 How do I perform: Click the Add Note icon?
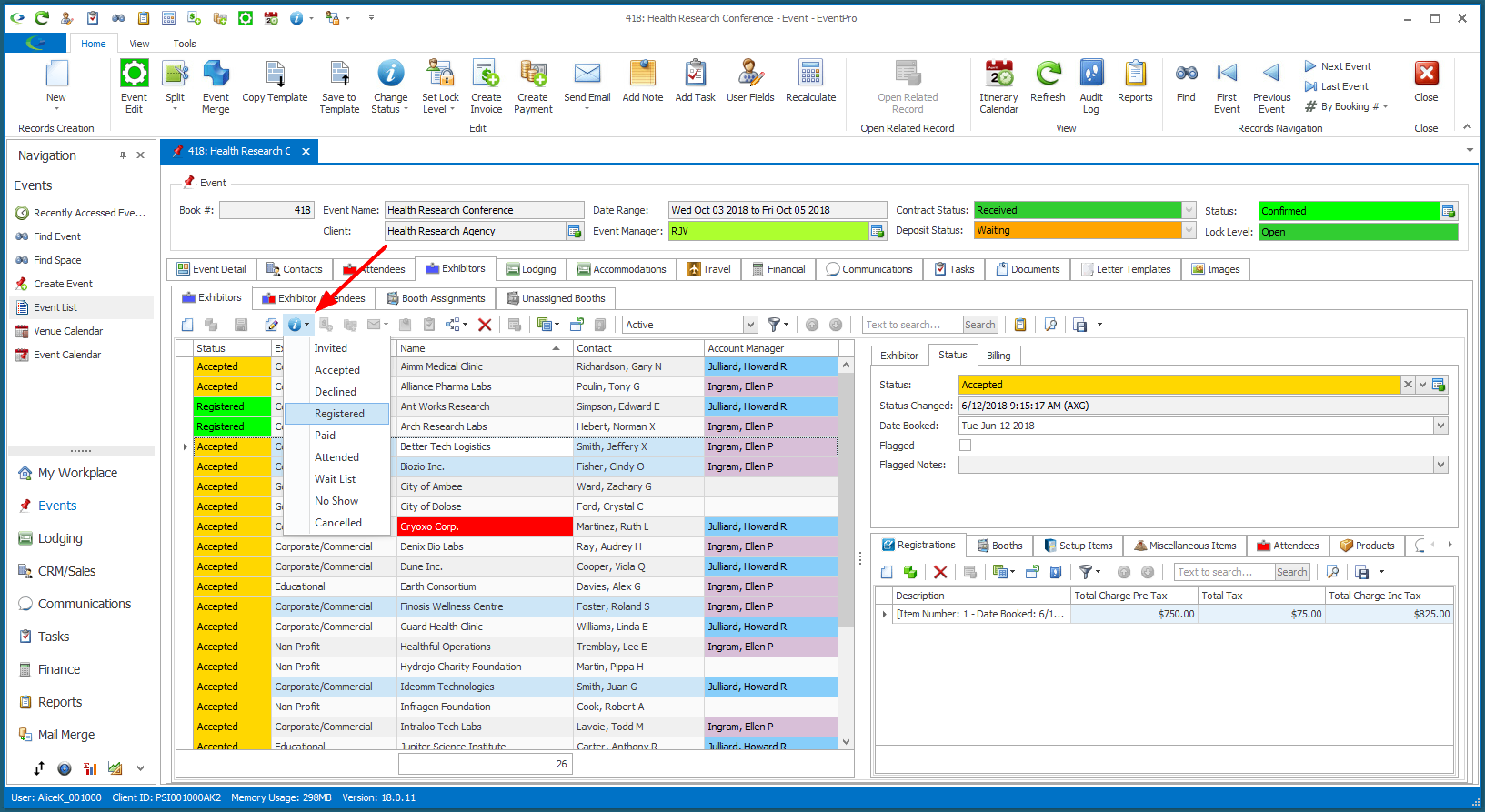coord(643,82)
